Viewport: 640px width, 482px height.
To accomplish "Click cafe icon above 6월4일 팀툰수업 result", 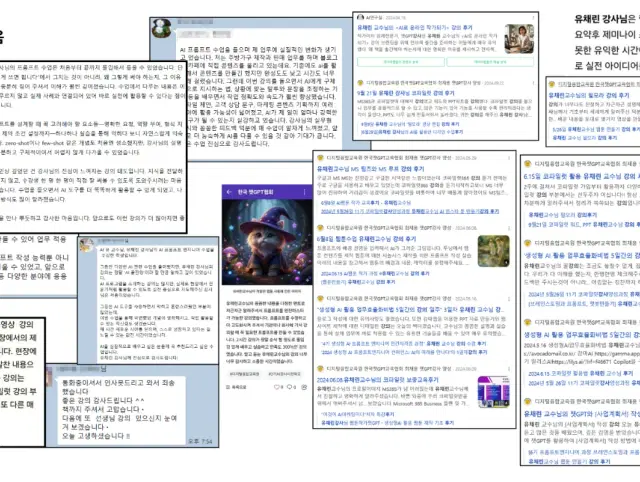I will coord(320,228).
